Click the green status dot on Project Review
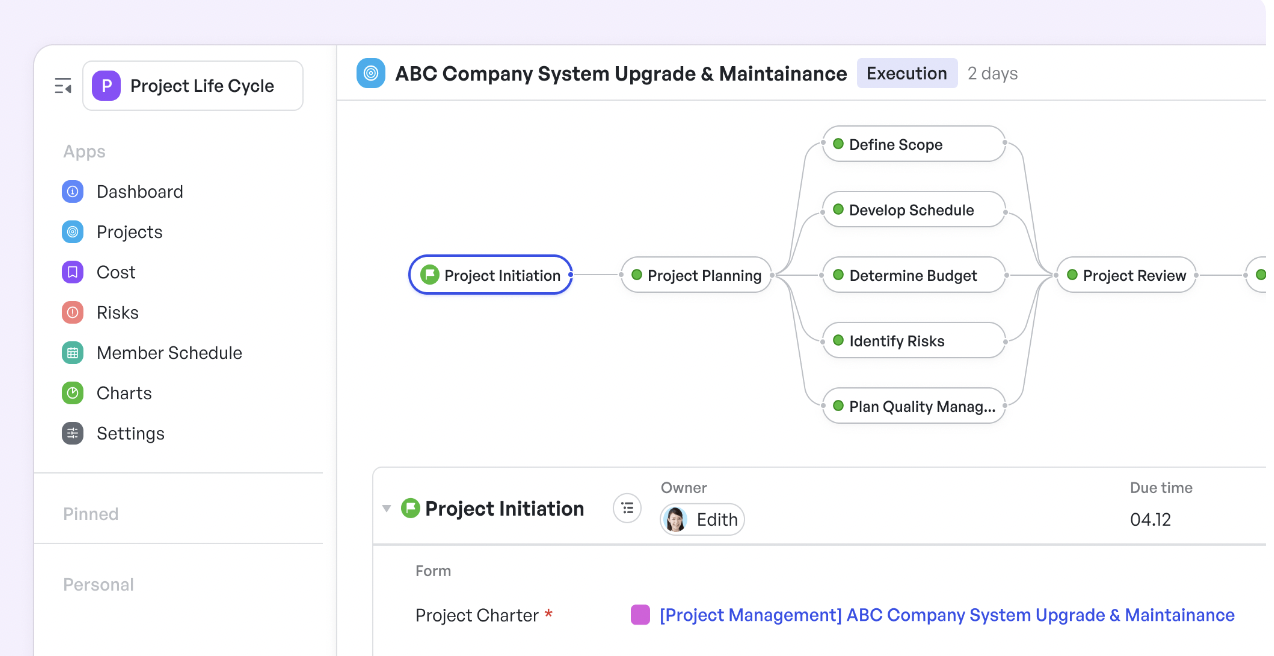Screen dimensions: 1274x656 pyautogui.click(x=1072, y=275)
